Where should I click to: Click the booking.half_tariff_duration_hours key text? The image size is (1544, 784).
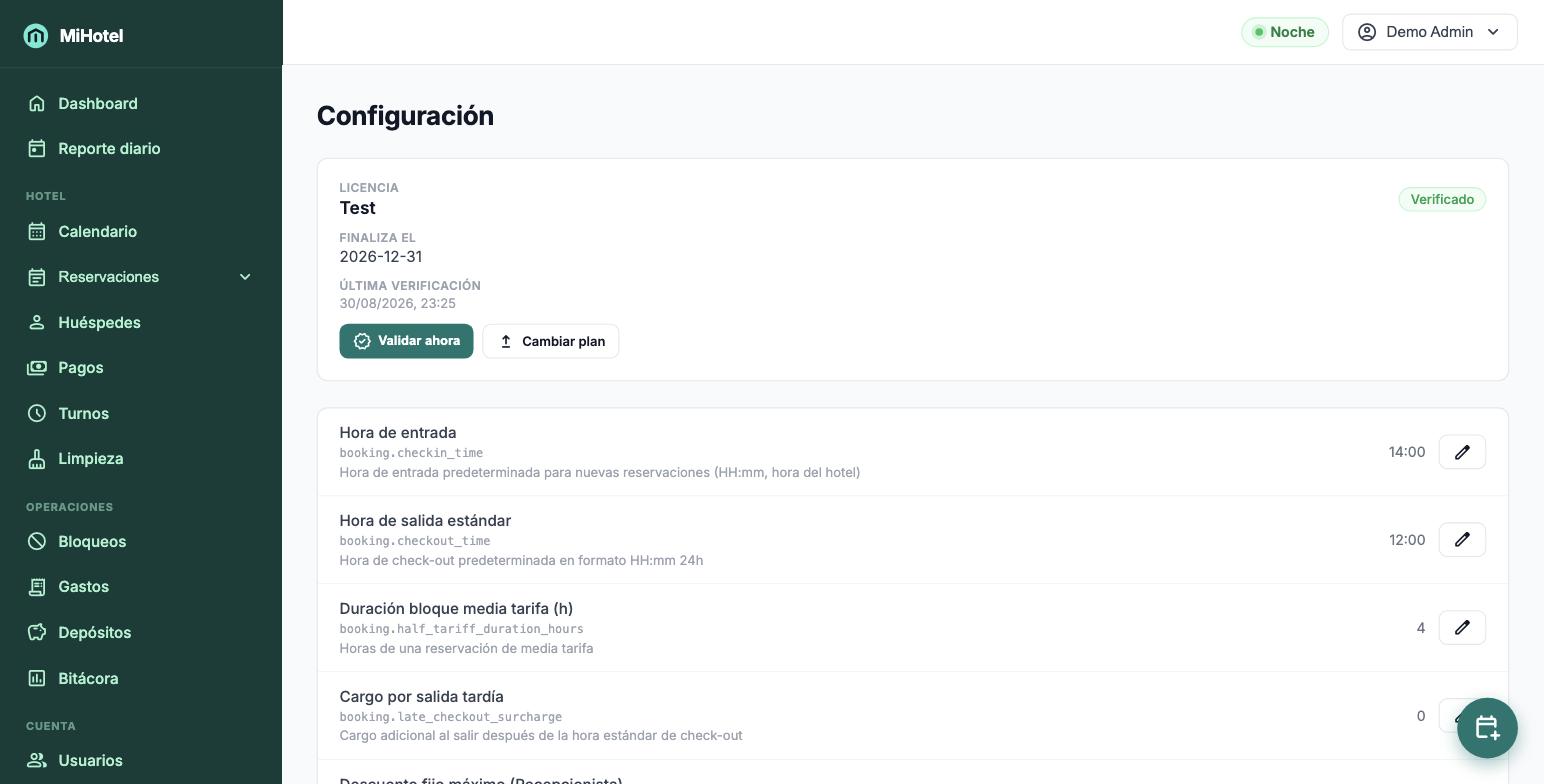461,629
